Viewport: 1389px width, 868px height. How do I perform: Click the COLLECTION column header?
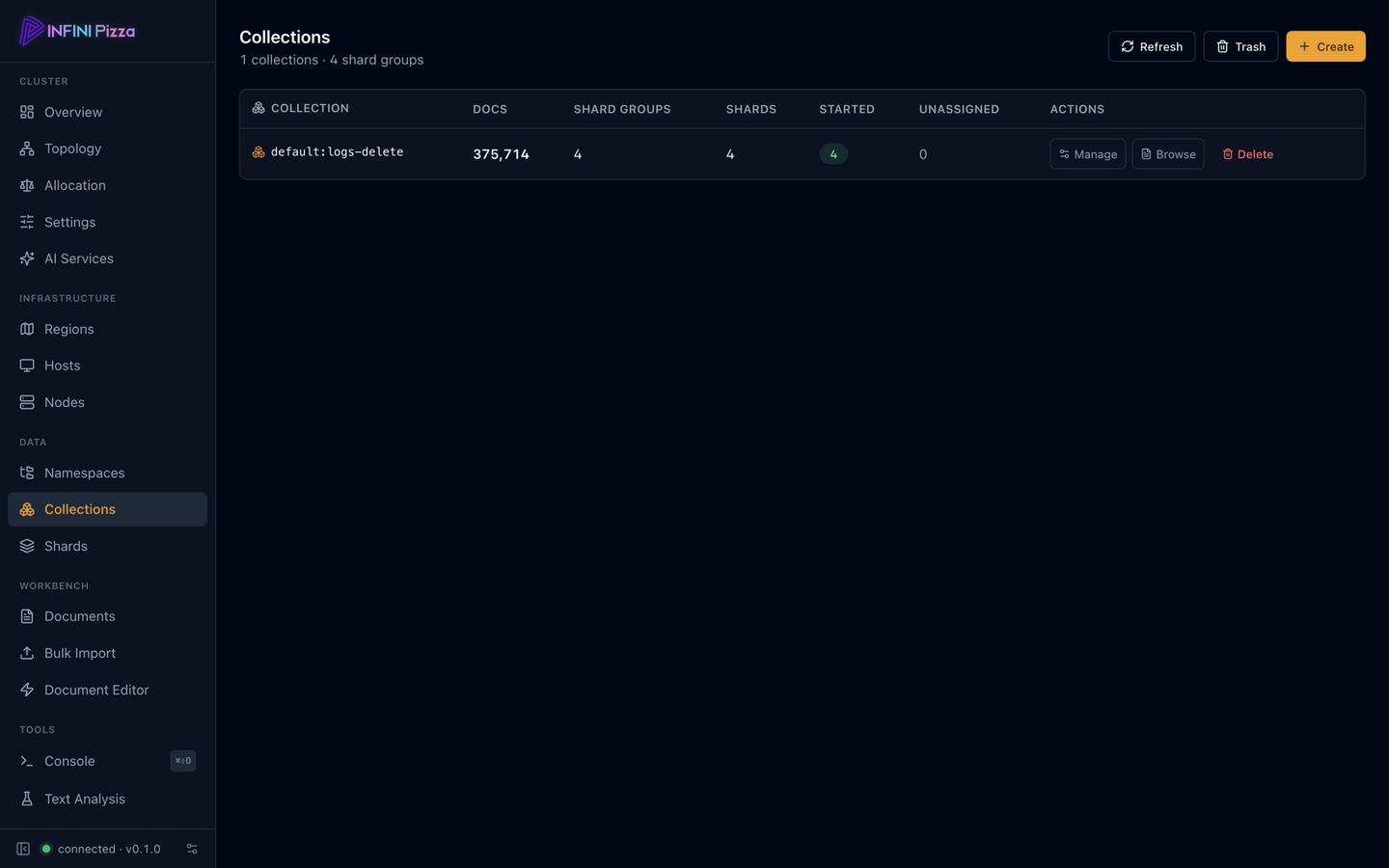(x=310, y=108)
